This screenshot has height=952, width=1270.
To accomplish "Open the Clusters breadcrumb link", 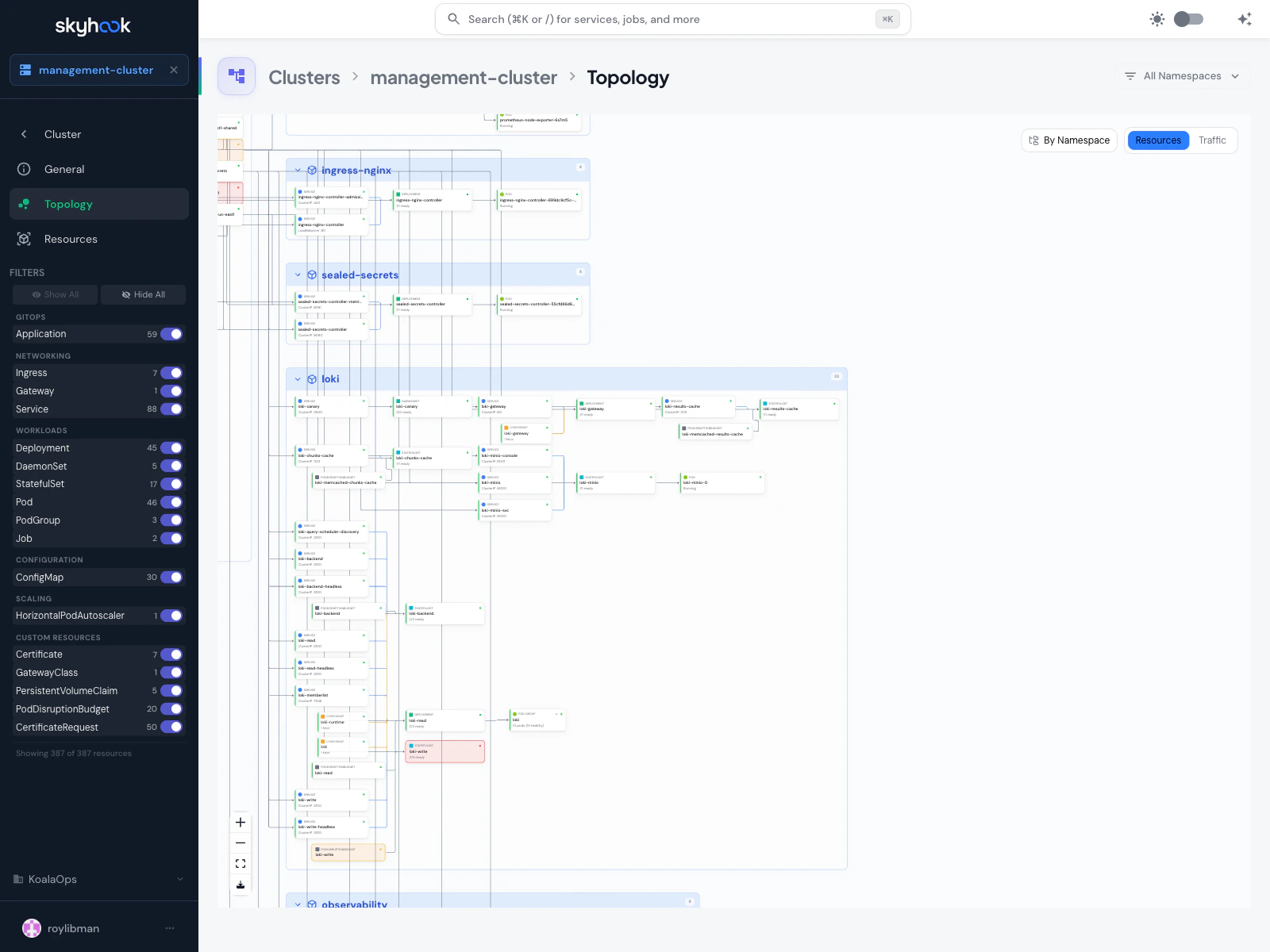I will point(304,77).
